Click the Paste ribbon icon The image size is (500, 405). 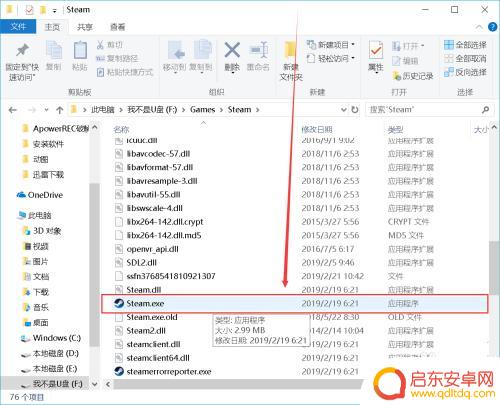coord(80,51)
